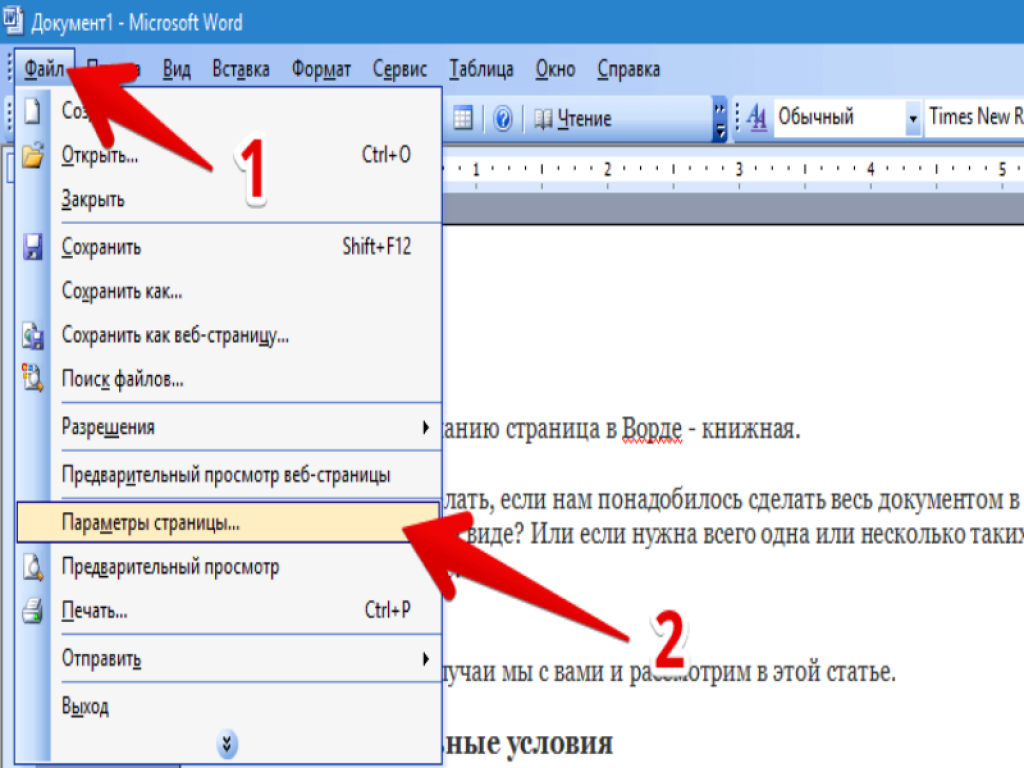Expand the Отправить submenu

tap(229, 658)
